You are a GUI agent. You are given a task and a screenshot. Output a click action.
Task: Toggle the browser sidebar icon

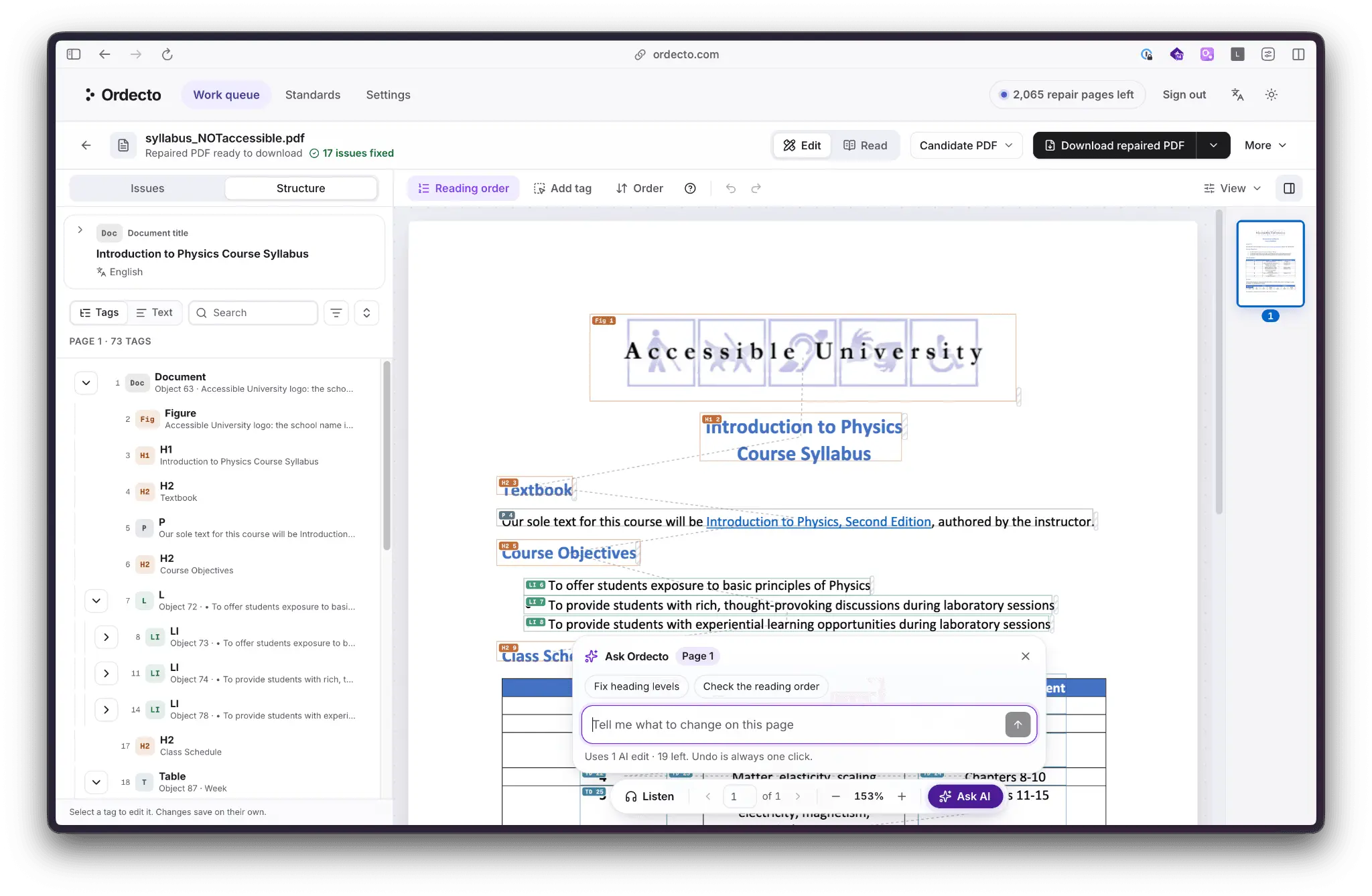pyautogui.click(x=74, y=54)
